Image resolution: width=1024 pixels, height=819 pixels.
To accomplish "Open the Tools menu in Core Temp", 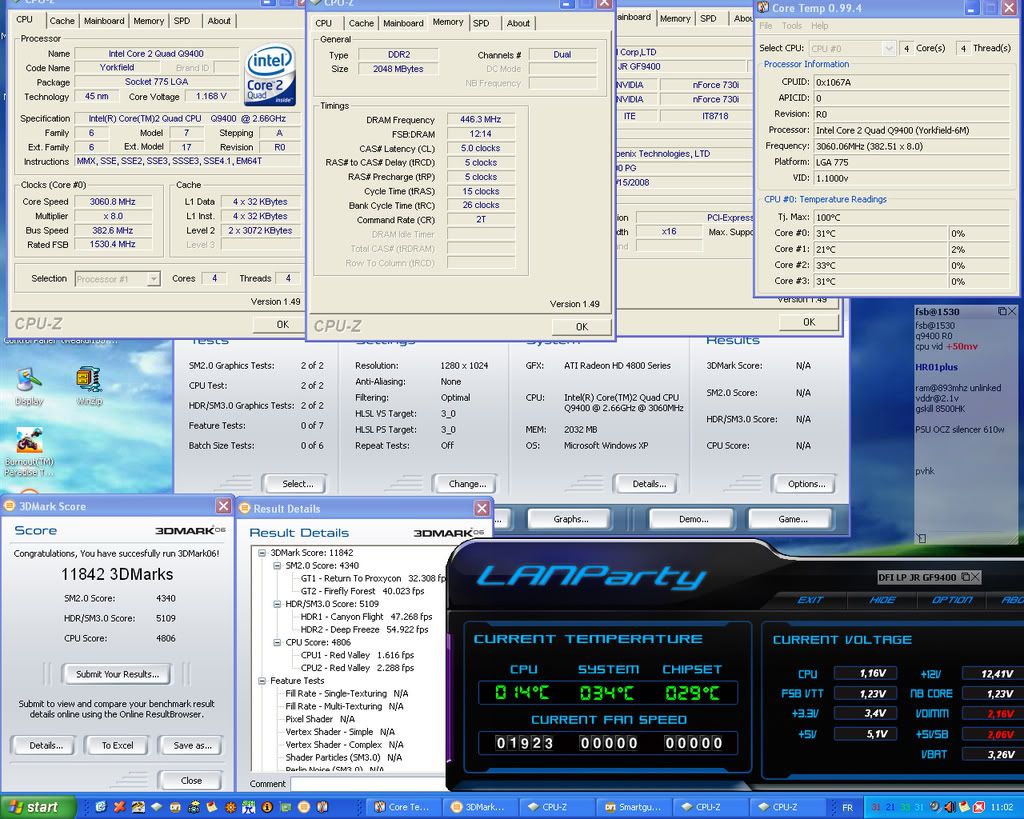I will point(791,26).
